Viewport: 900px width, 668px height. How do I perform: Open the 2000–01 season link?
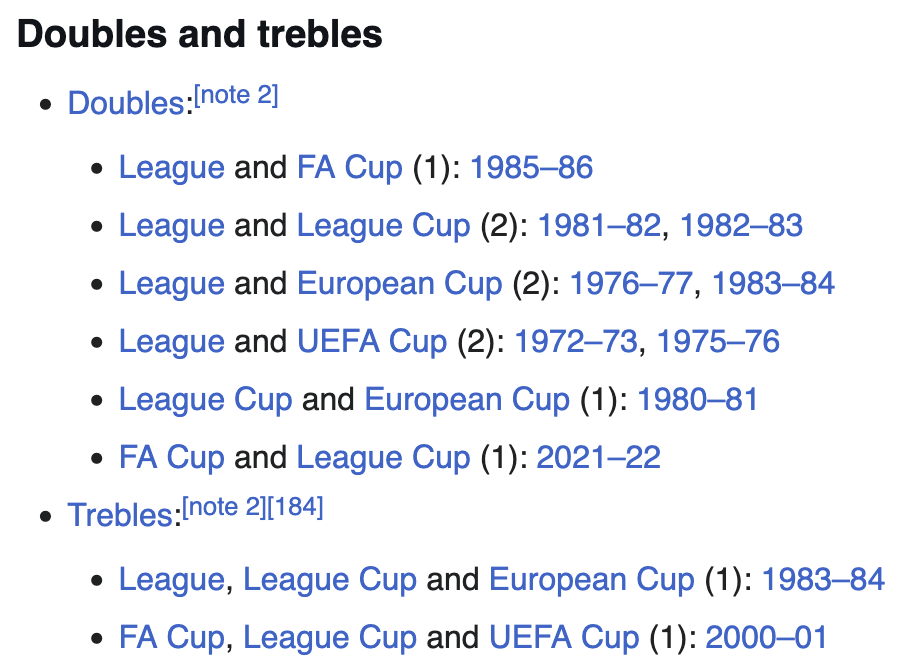(766, 637)
